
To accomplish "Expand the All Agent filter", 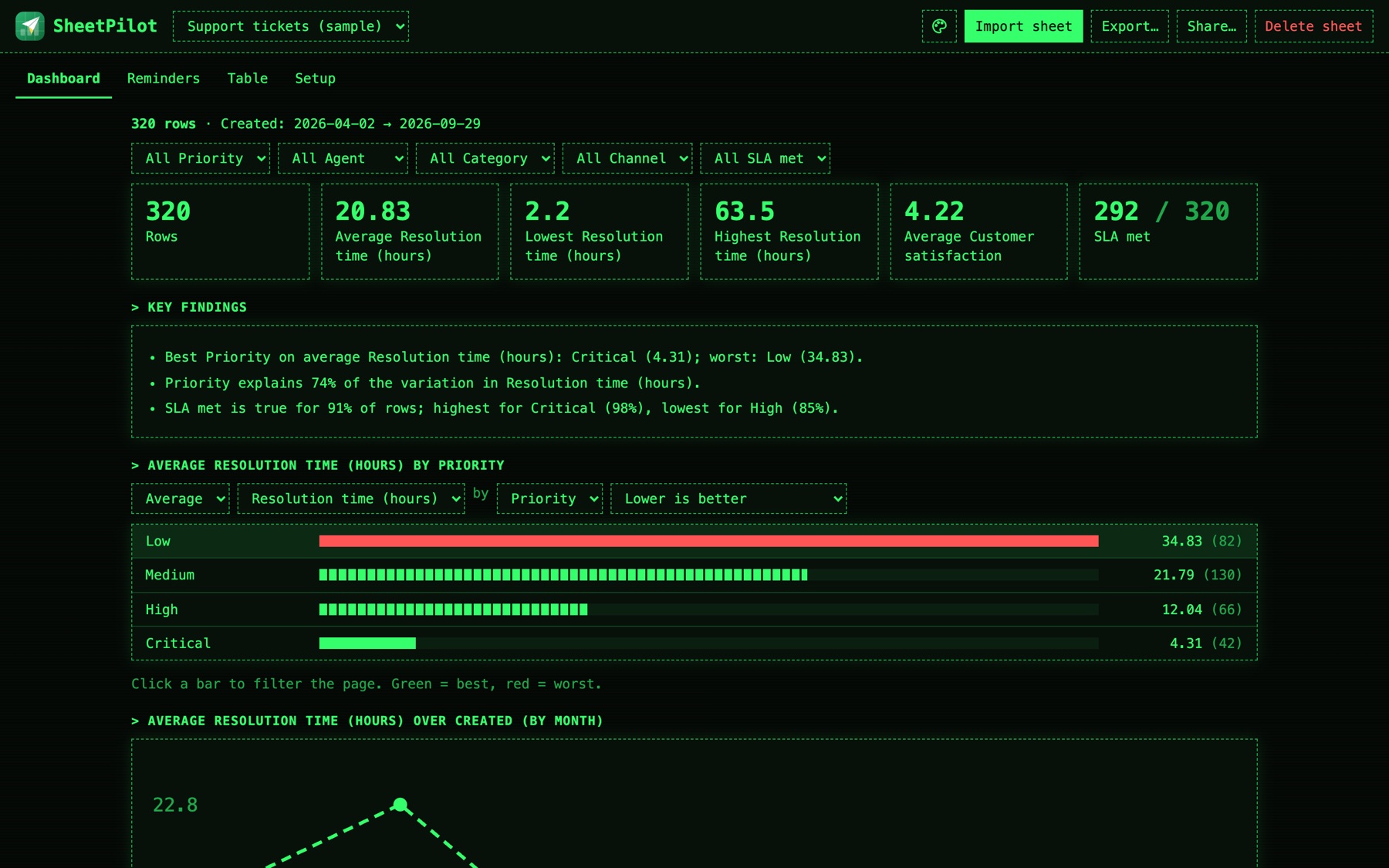I will click(x=343, y=158).
